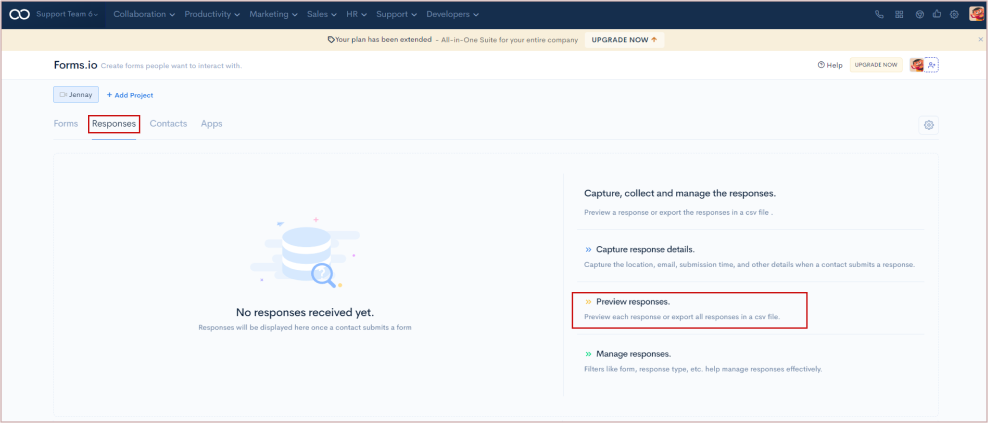Open the Developers menu

pyautogui.click(x=452, y=15)
